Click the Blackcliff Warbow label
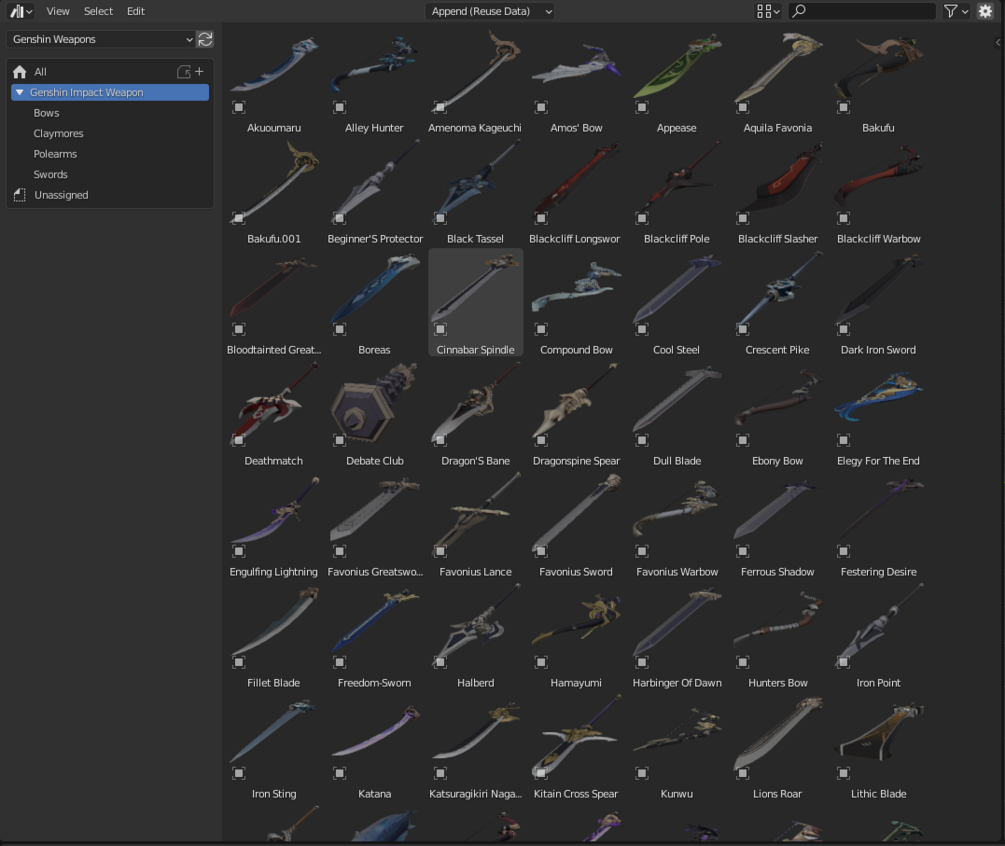Image resolution: width=1005 pixels, height=846 pixels. click(879, 238)
